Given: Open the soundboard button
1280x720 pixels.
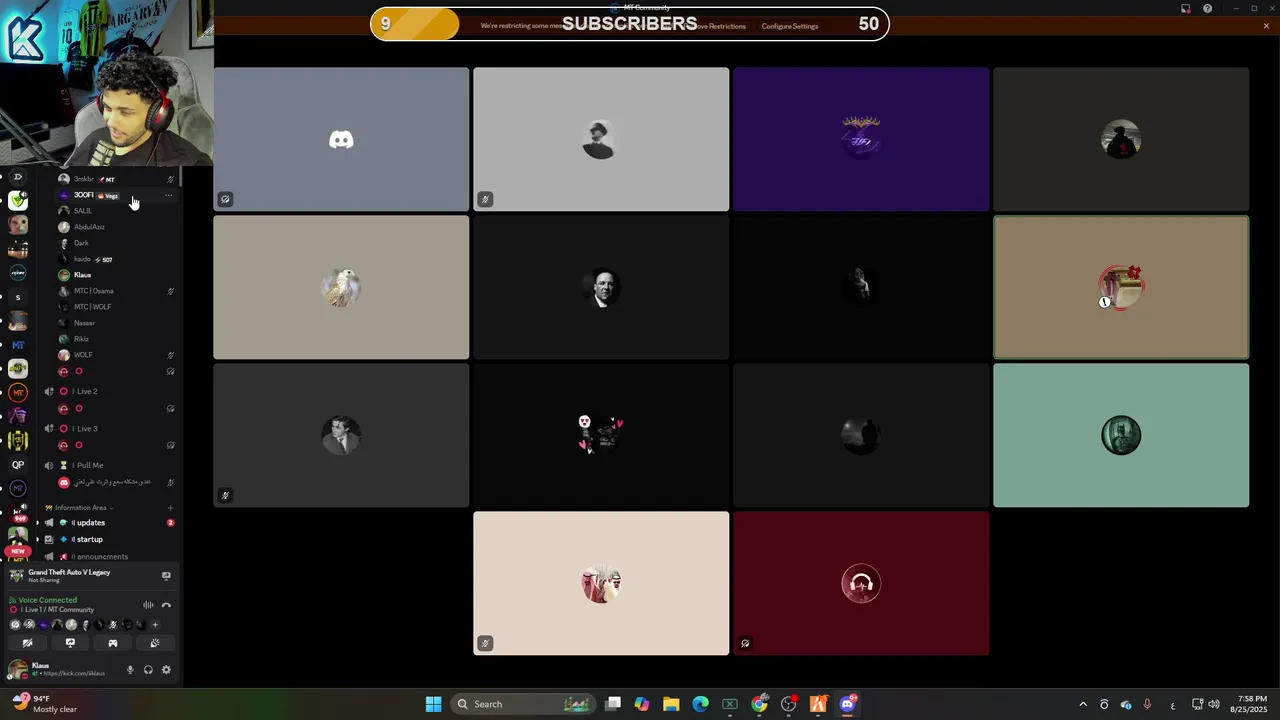Looking at the screenshot, I should 154,643.
